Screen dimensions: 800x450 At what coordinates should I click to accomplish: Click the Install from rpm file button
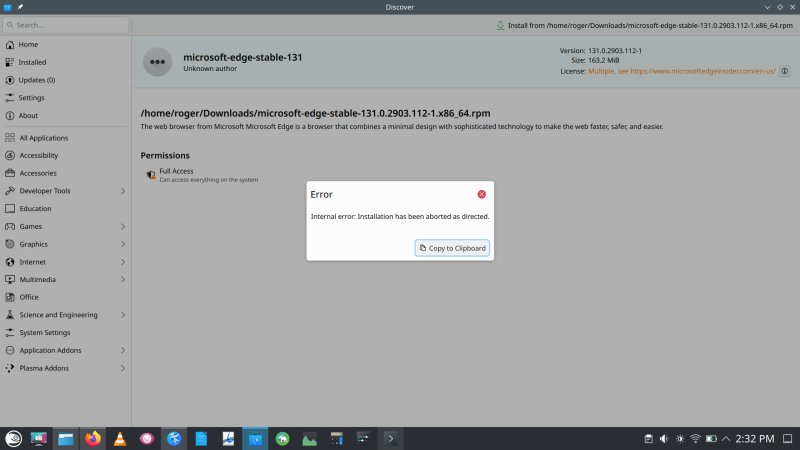point(644,25)
